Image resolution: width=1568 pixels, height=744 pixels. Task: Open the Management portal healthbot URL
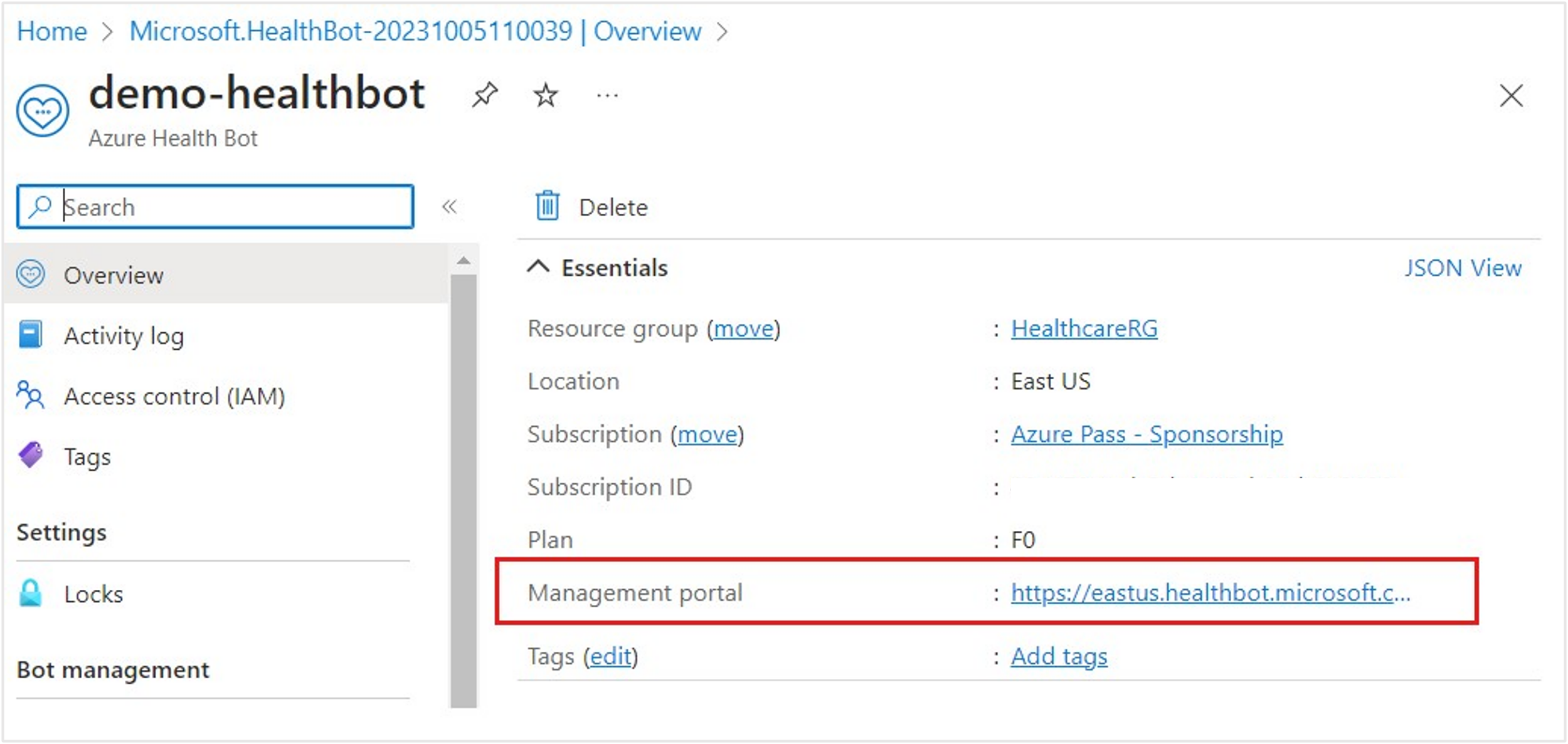pyautogui.click(x=1210, y=592)
